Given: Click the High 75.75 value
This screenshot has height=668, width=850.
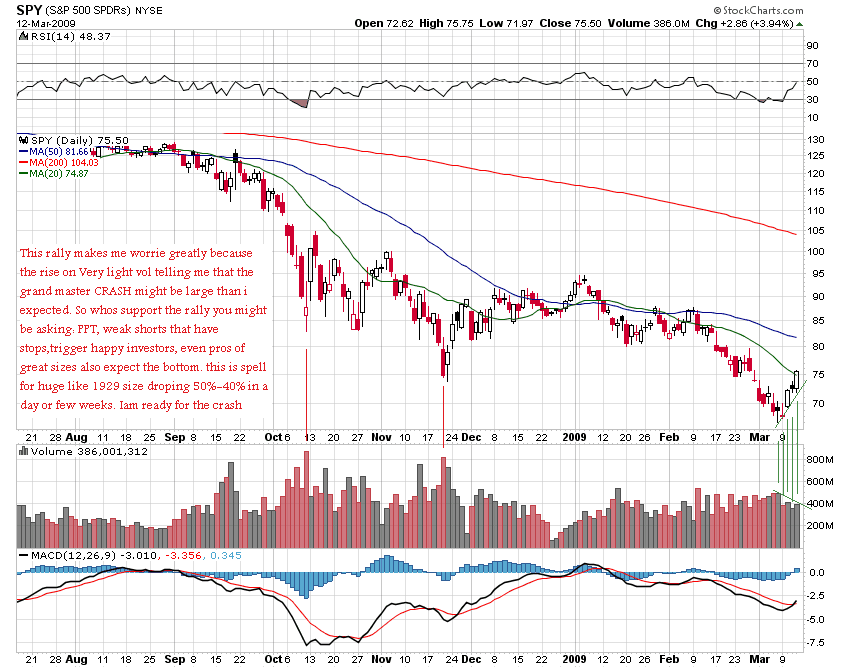Looking at the screenshot, I should [446, 23].
